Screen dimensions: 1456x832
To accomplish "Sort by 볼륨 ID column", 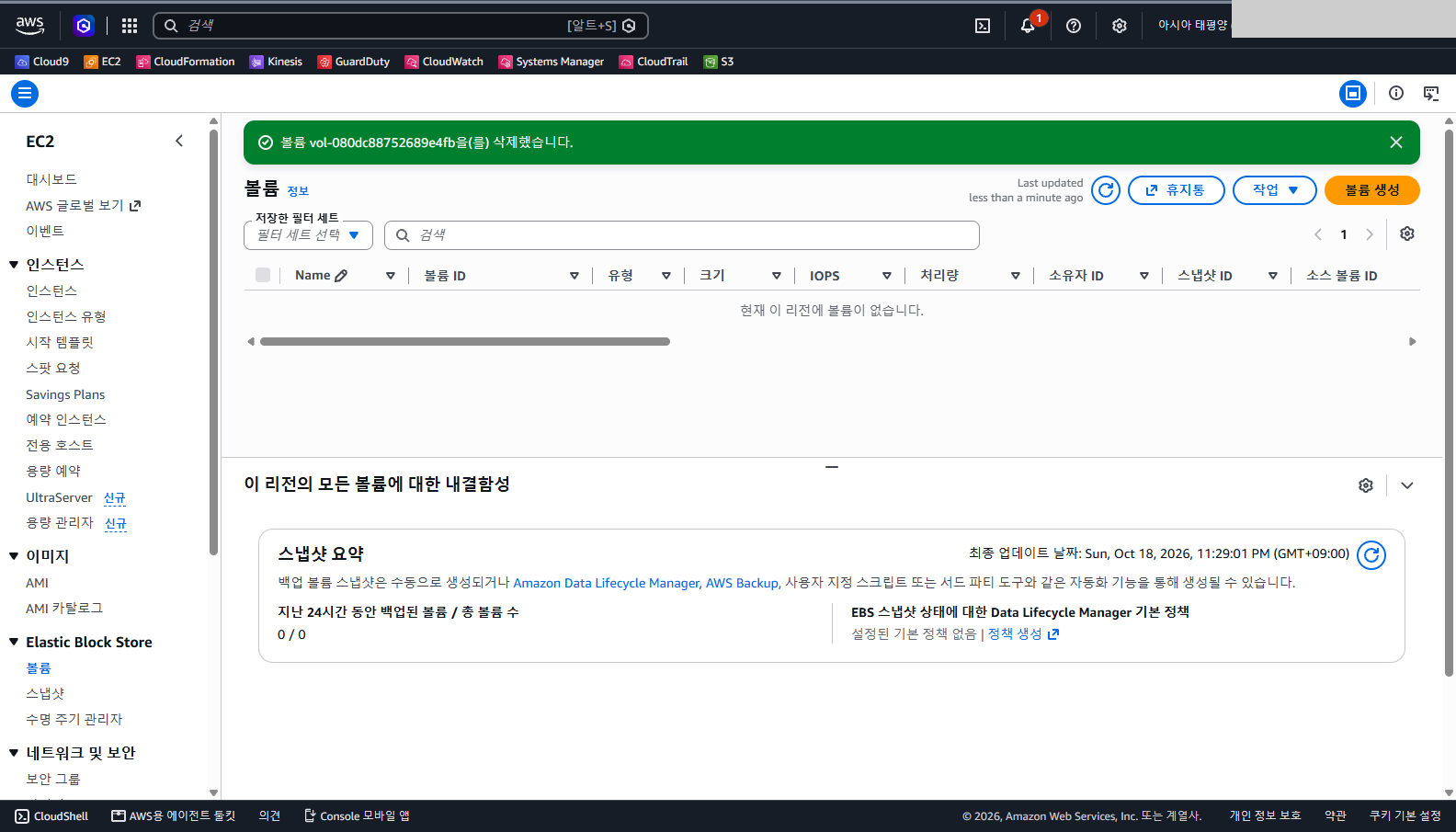I will 445,276.
